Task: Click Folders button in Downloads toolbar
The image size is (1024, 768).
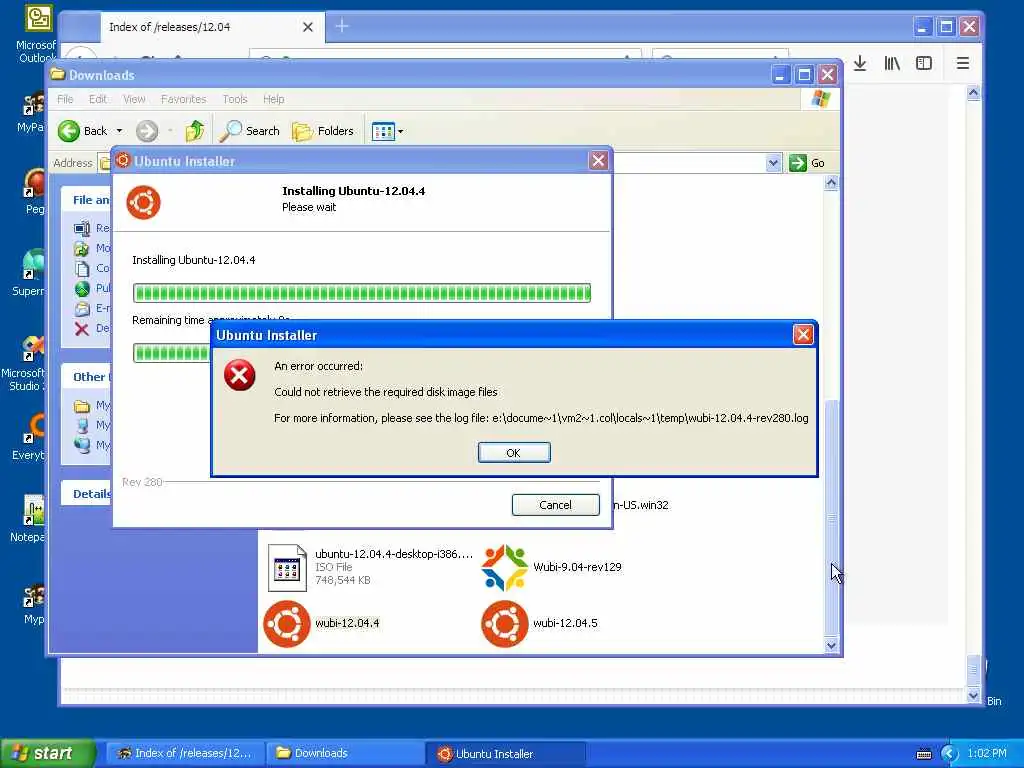Action: 323,131
